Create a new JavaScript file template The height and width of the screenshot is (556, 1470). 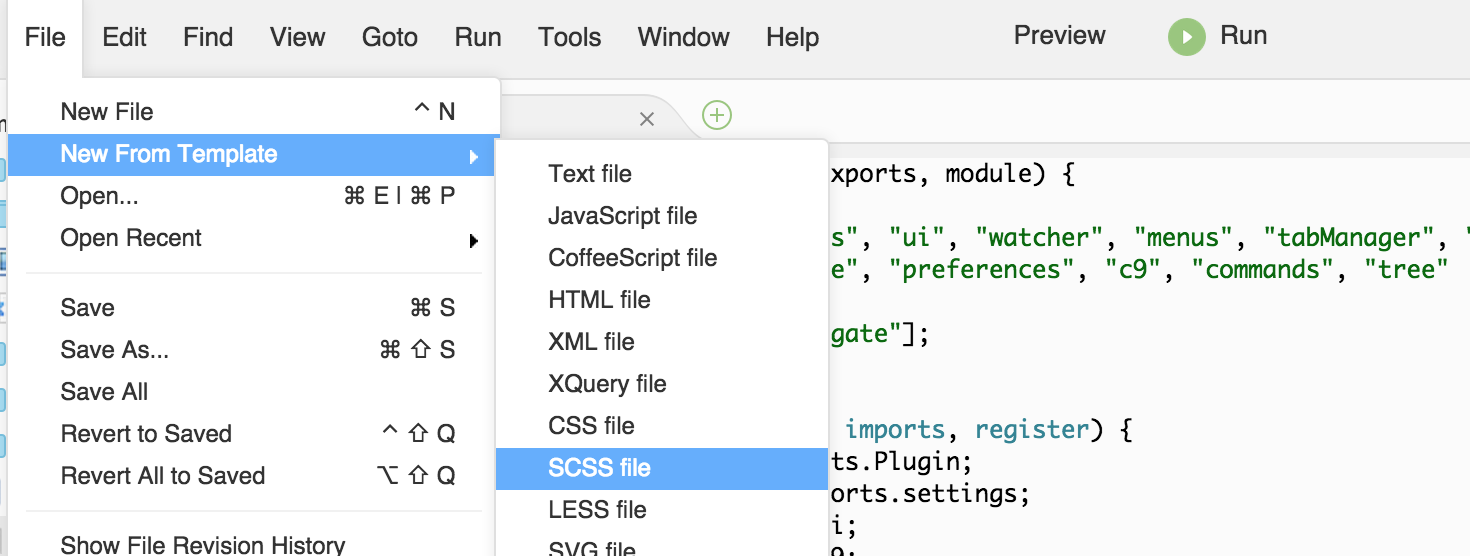coord(662,216)
